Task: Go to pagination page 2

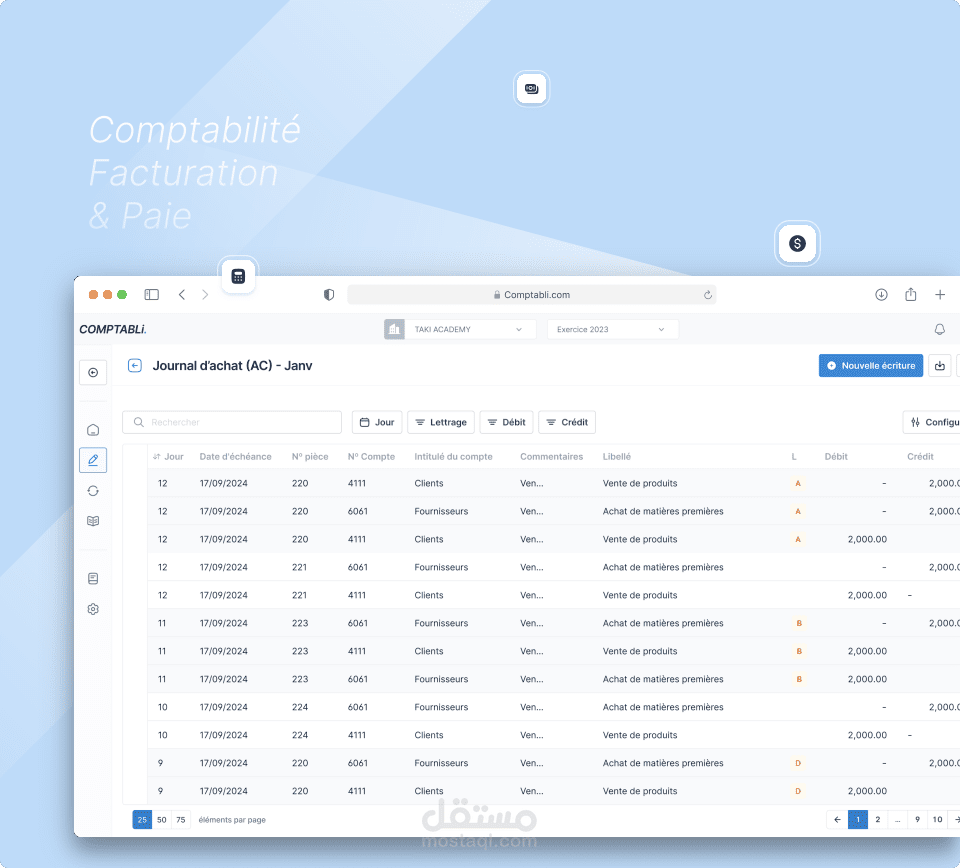Action: pos(877,820)
